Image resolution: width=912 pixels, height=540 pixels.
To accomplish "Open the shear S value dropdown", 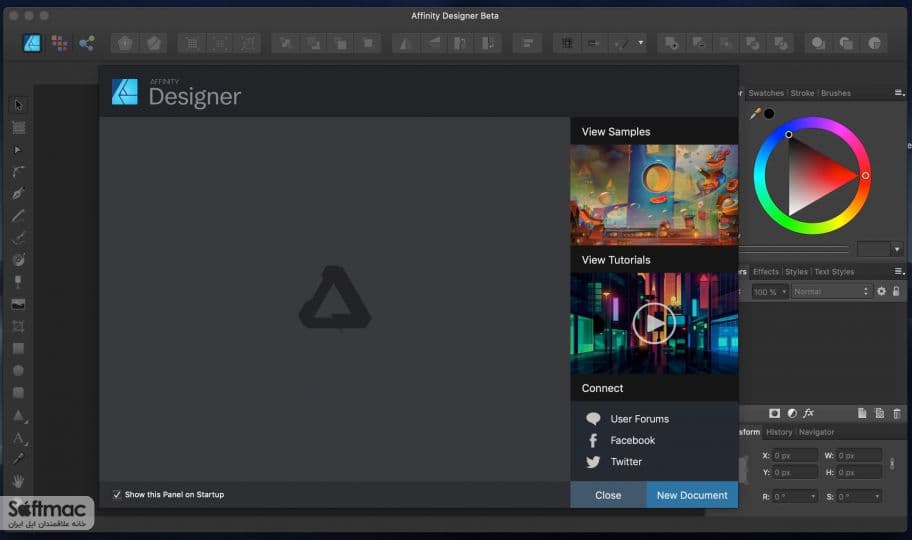I will (877, 496).
